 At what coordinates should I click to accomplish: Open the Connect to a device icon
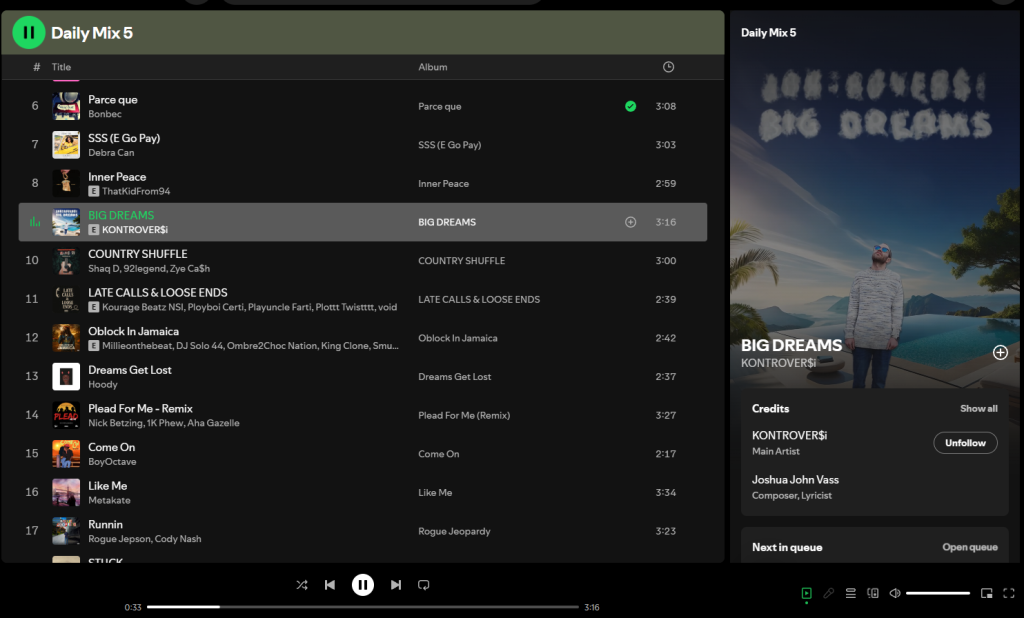click(x=872, y=593)
